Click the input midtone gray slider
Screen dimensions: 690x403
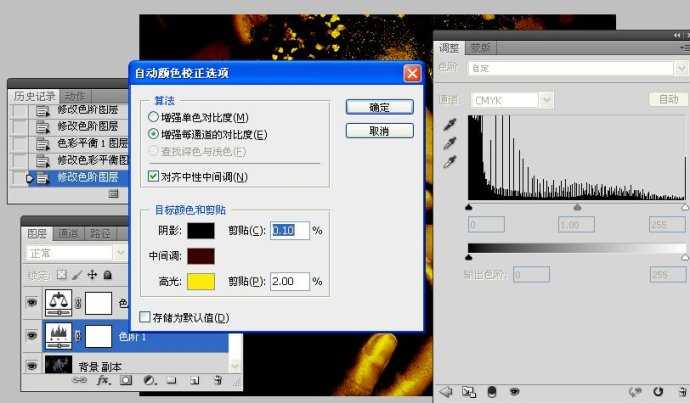coord(577,207)
